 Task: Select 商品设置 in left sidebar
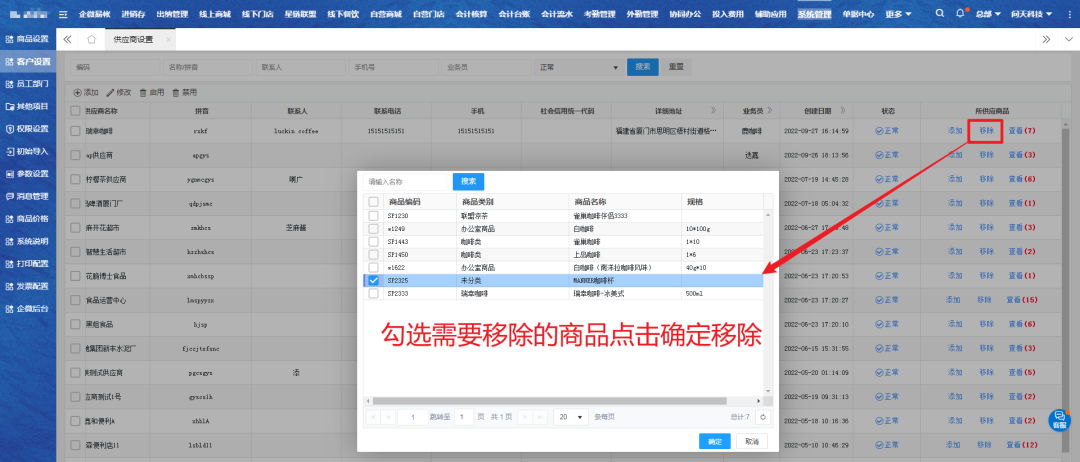pos(27,38)
